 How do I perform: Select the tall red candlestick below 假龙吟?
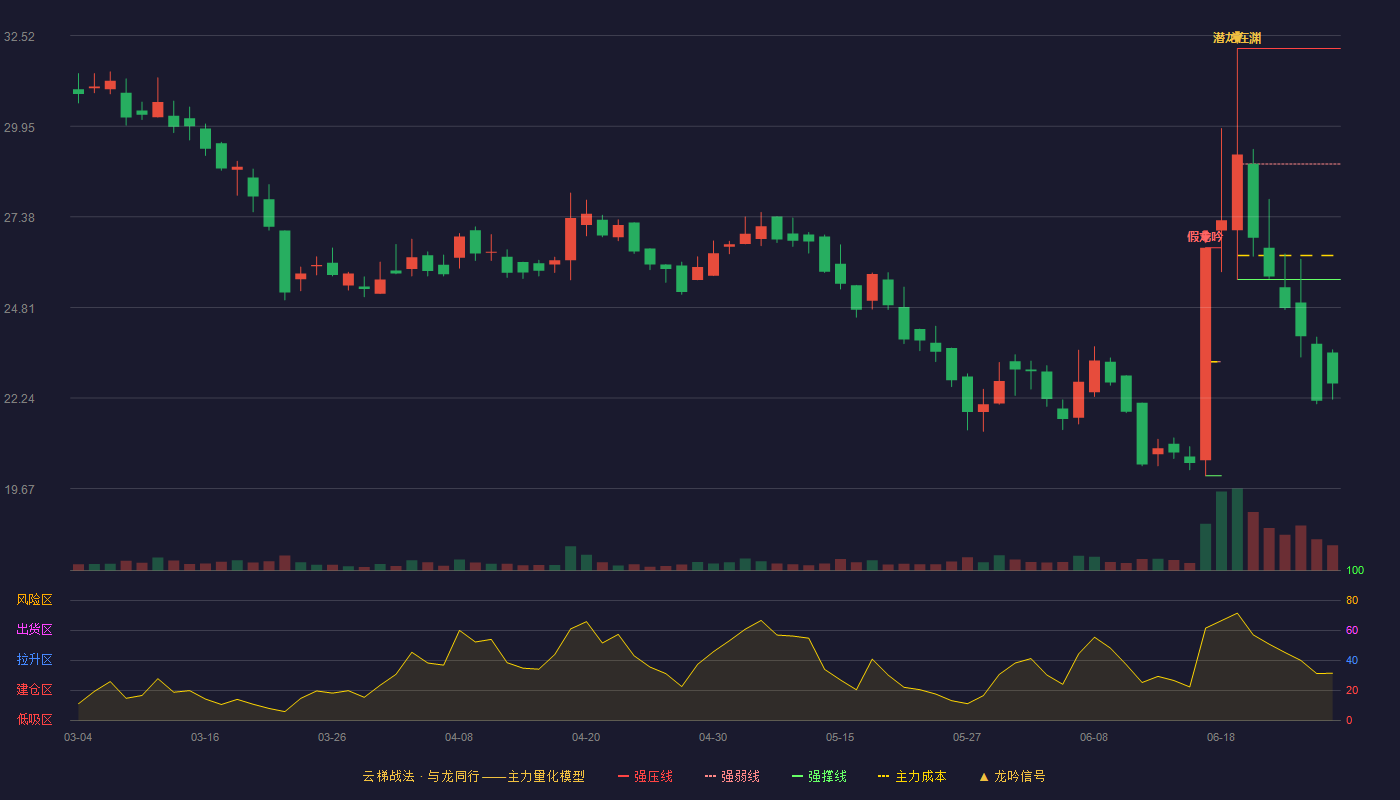[1205, 354]
